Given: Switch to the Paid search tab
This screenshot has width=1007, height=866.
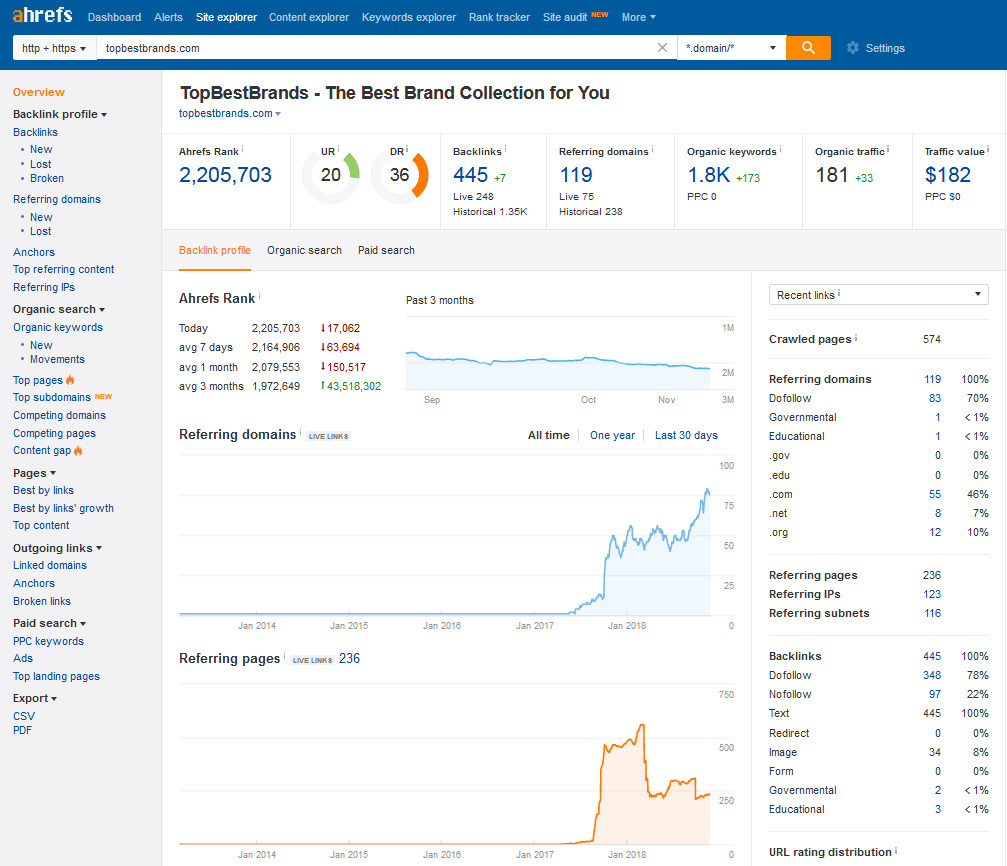Looking at the screenshot, I should point(386,251).
